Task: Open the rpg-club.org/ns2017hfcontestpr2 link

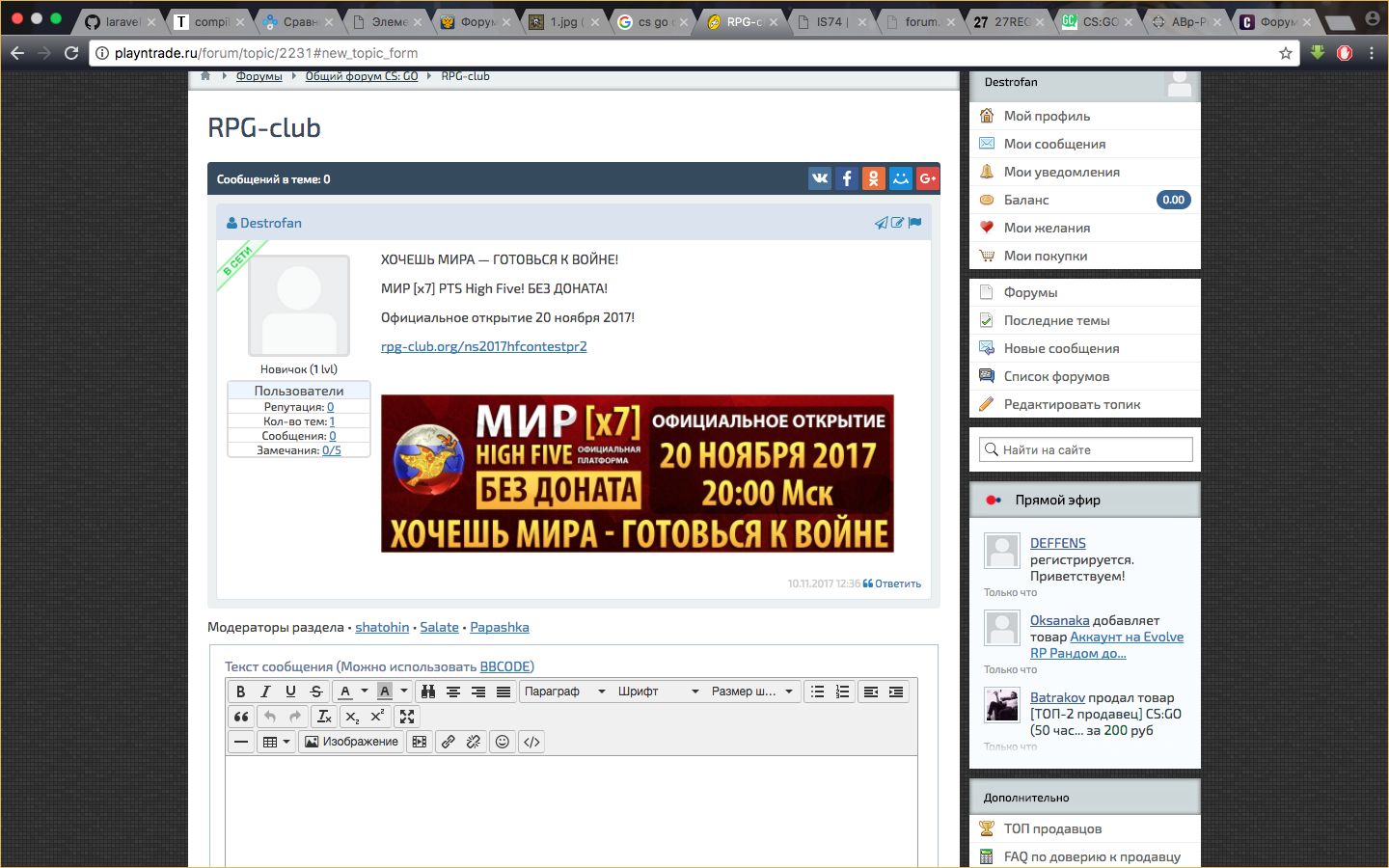Action: pos(483,346)
